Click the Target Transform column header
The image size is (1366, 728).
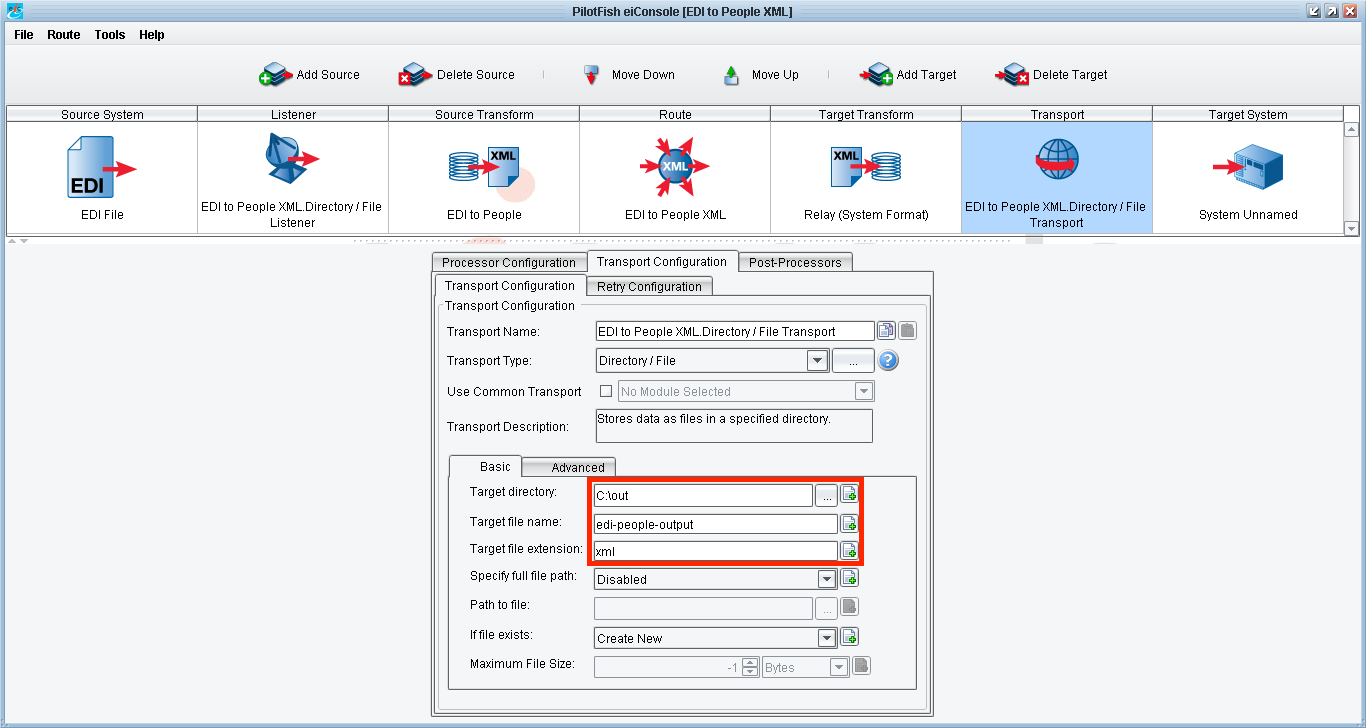(866, 114)
